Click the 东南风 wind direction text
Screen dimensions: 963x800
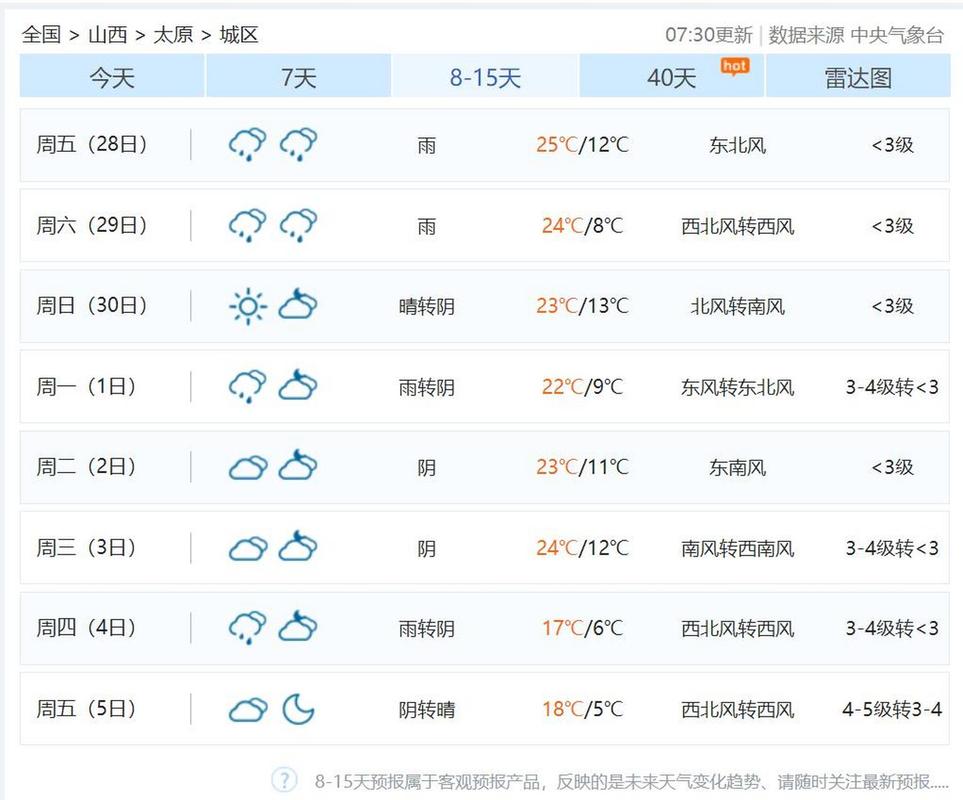click(738, 468)
